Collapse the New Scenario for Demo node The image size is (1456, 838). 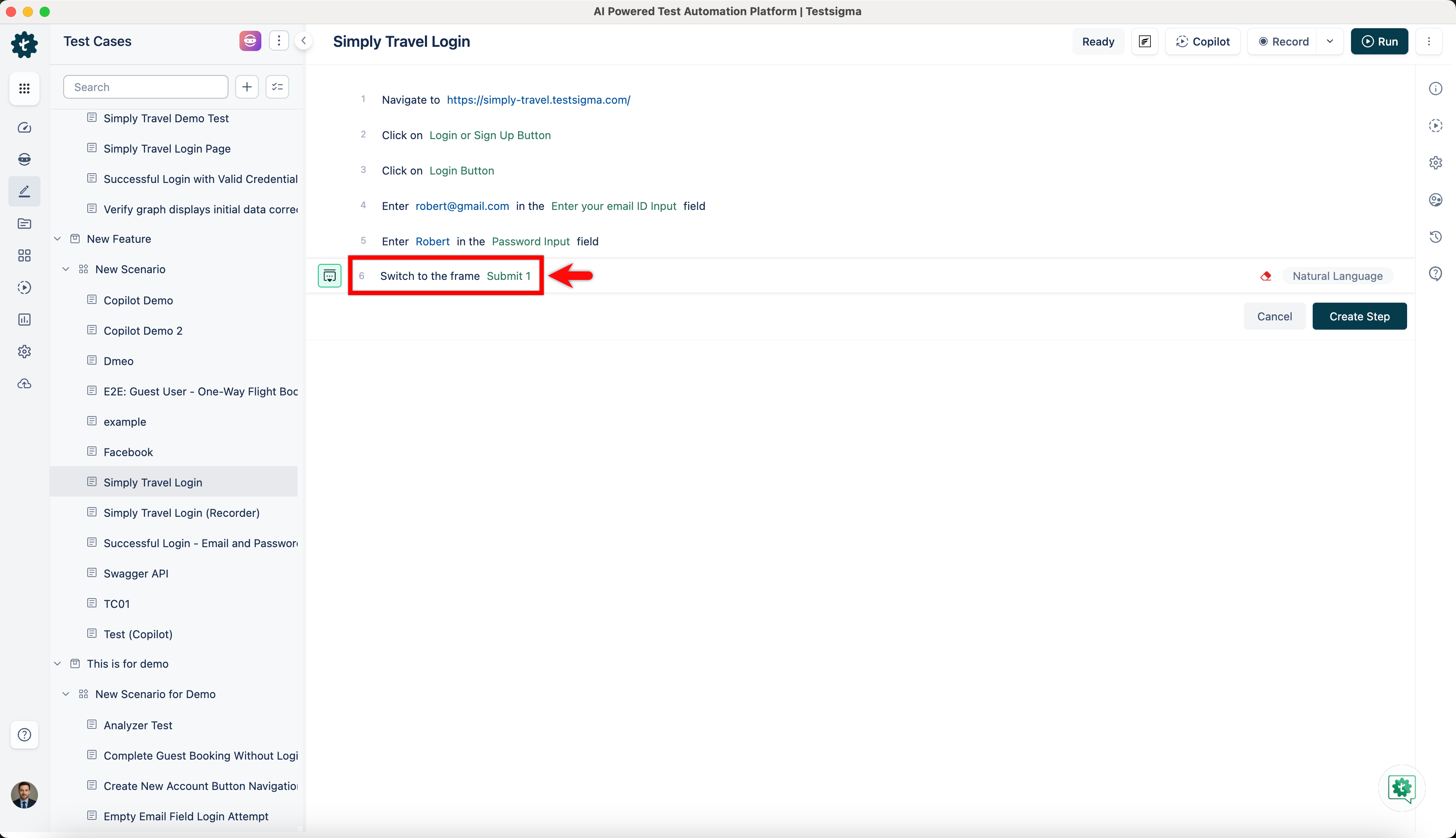(x=66, y=694)
